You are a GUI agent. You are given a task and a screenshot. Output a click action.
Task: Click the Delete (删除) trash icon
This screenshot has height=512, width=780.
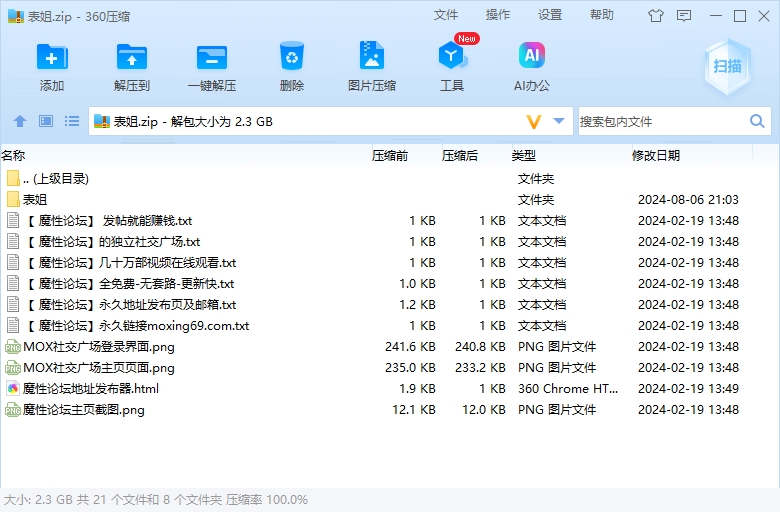[x=292, y=57]
